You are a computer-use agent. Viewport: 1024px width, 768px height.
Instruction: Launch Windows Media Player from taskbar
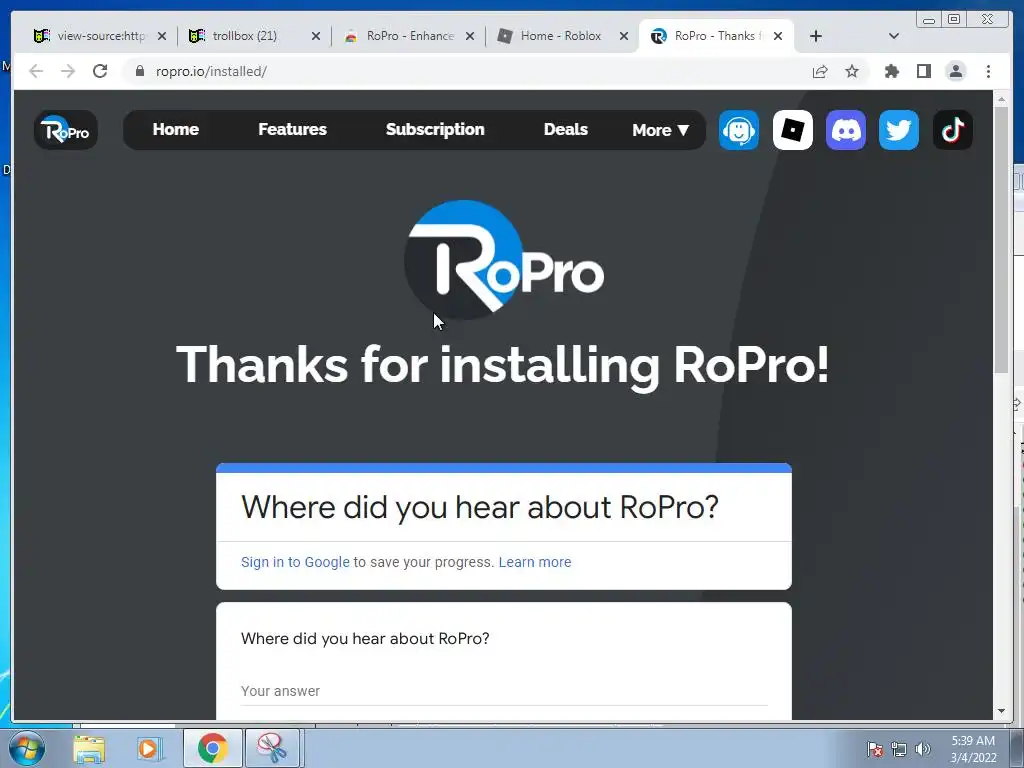(x=149, y=748)
